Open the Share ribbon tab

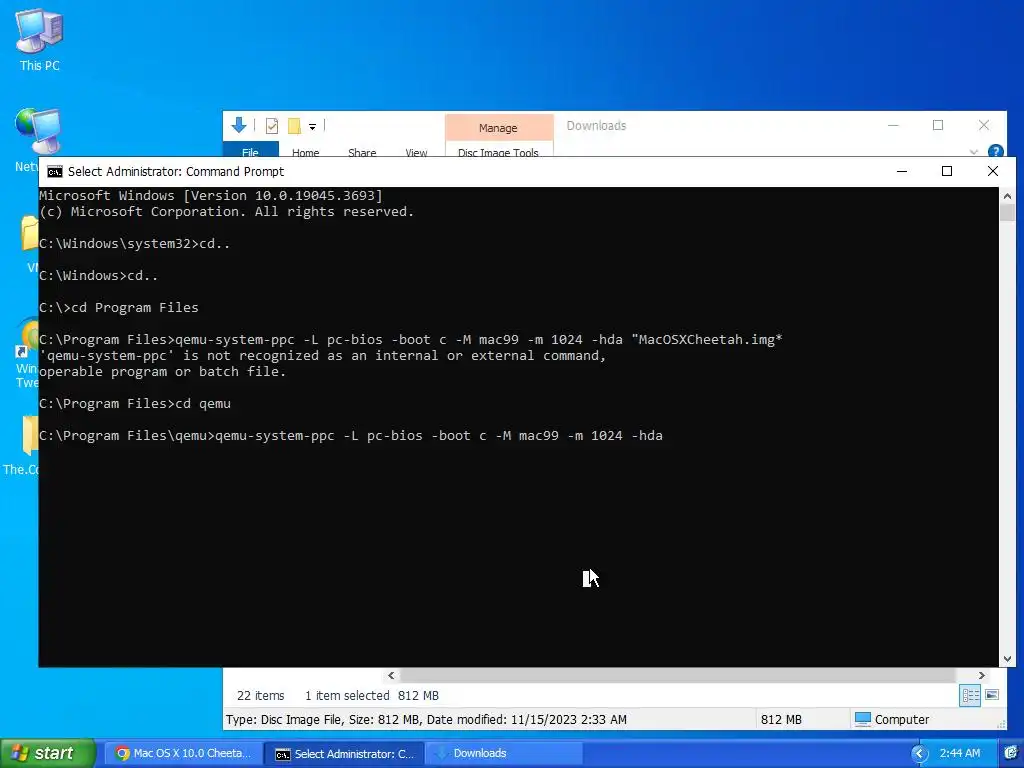point(362,152)
